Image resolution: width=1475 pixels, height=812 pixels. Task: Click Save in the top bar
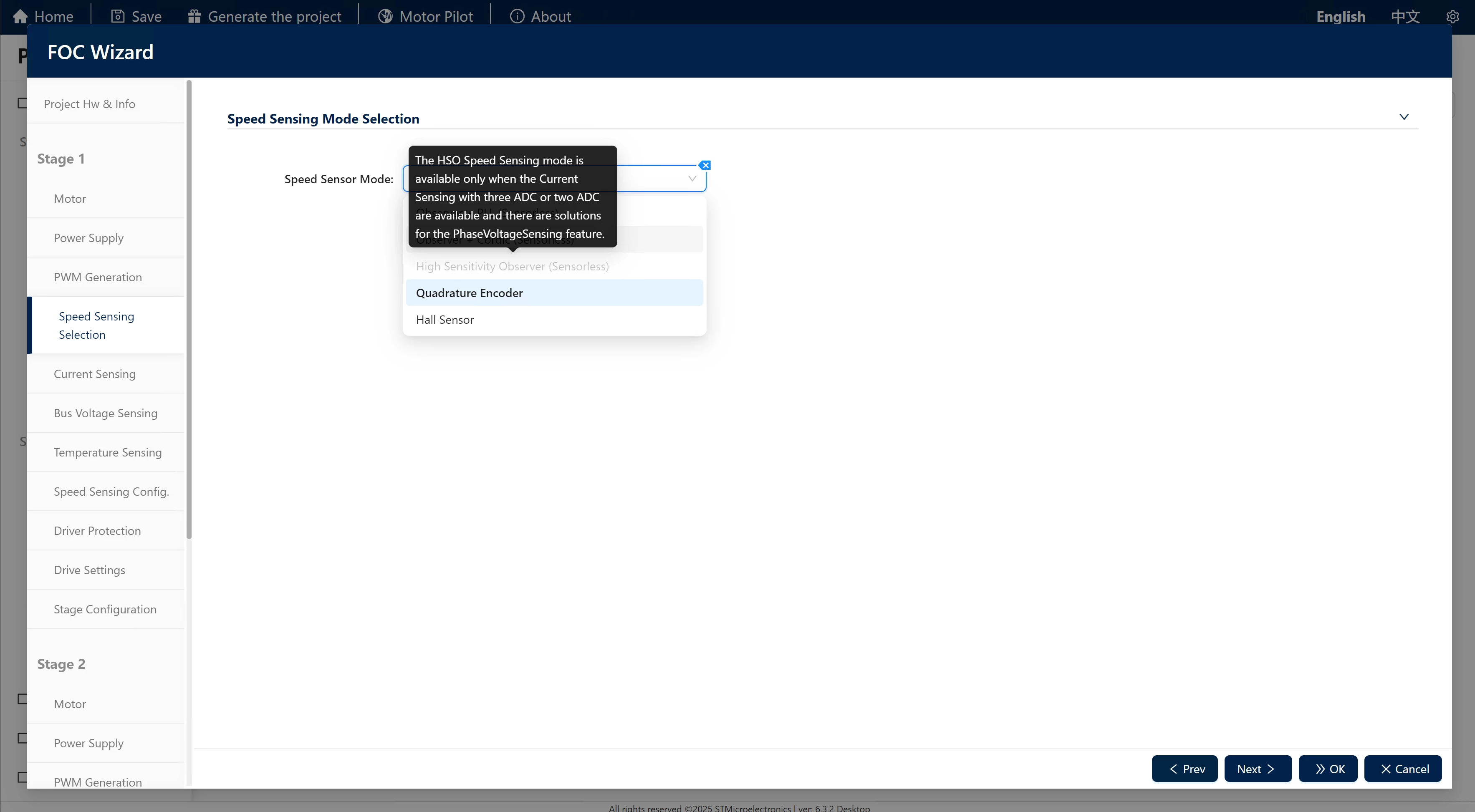coord(136,17)
